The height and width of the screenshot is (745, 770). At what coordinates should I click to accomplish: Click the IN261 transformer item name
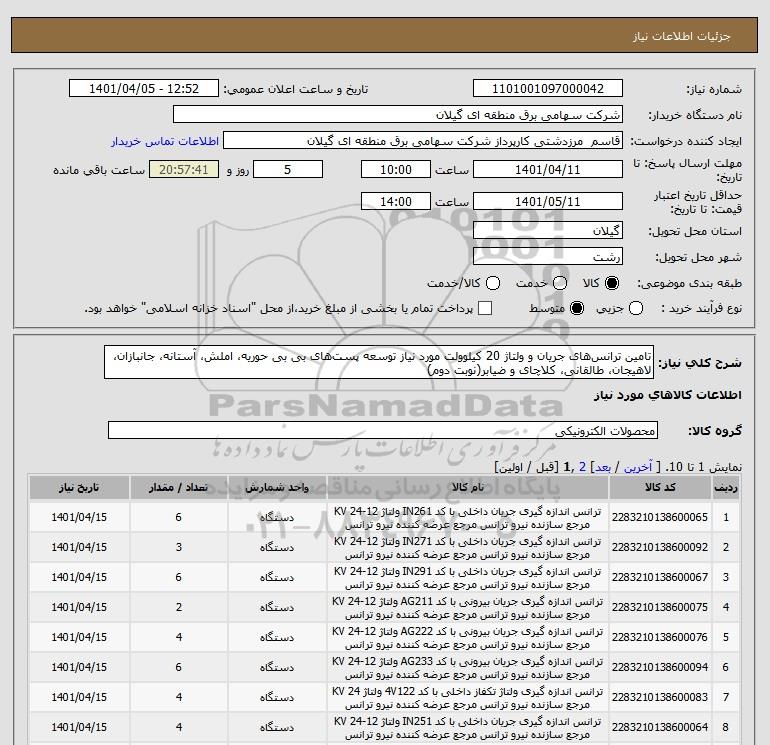click(x=468, y=518)
